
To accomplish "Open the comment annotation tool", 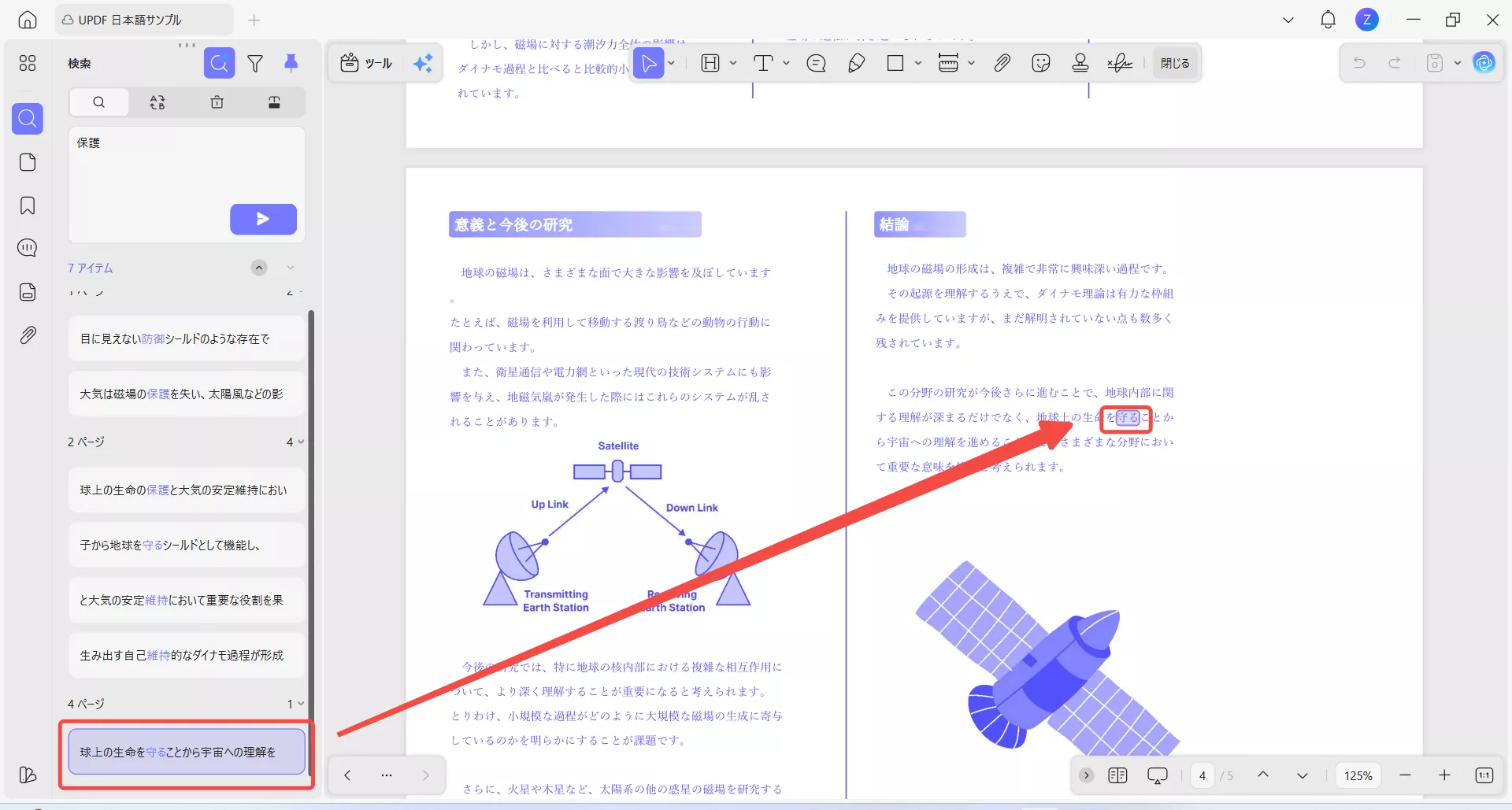I will (816, 62).
